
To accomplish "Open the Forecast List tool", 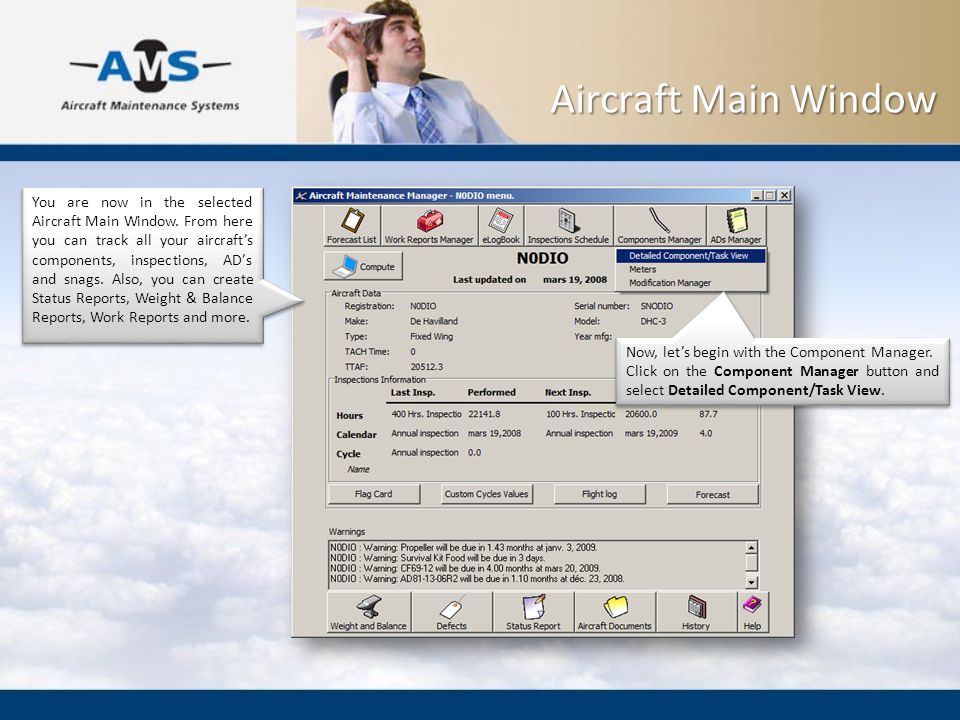I will point(352,226).
